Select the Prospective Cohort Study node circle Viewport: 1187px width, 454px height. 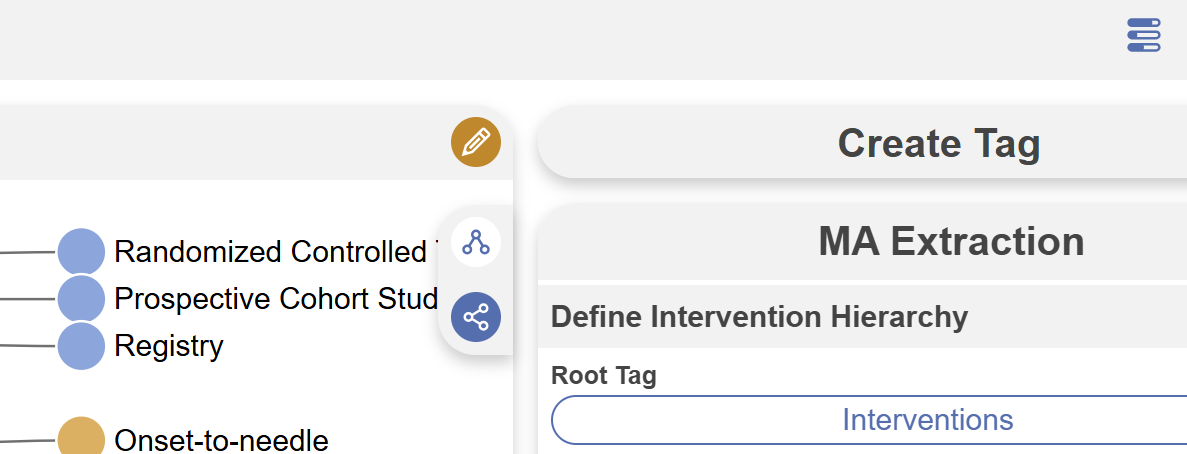[81, 299]
